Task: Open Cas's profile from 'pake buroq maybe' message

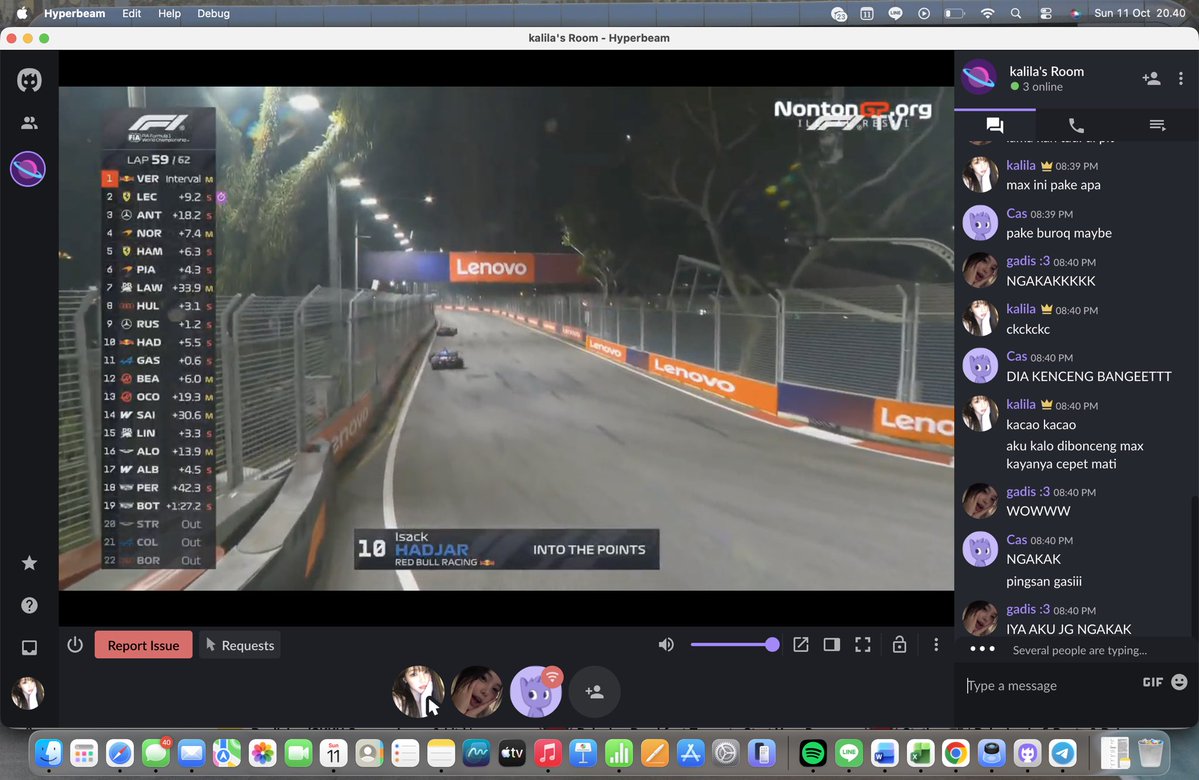Action: coord(980,223)
